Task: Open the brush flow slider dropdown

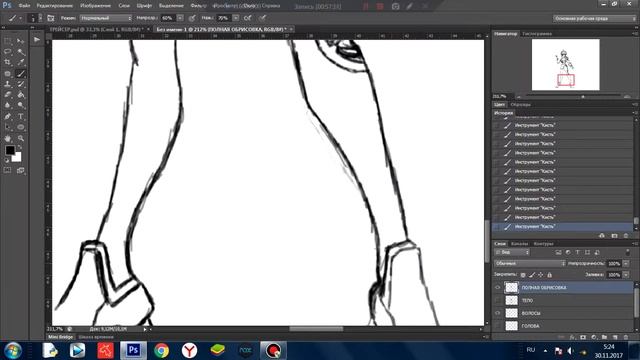Action: point(236,18)
